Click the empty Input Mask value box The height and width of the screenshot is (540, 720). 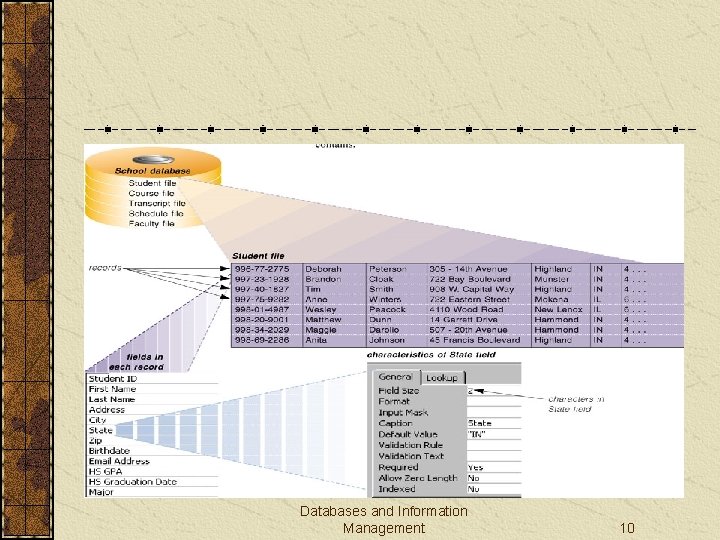pos(494,412)
